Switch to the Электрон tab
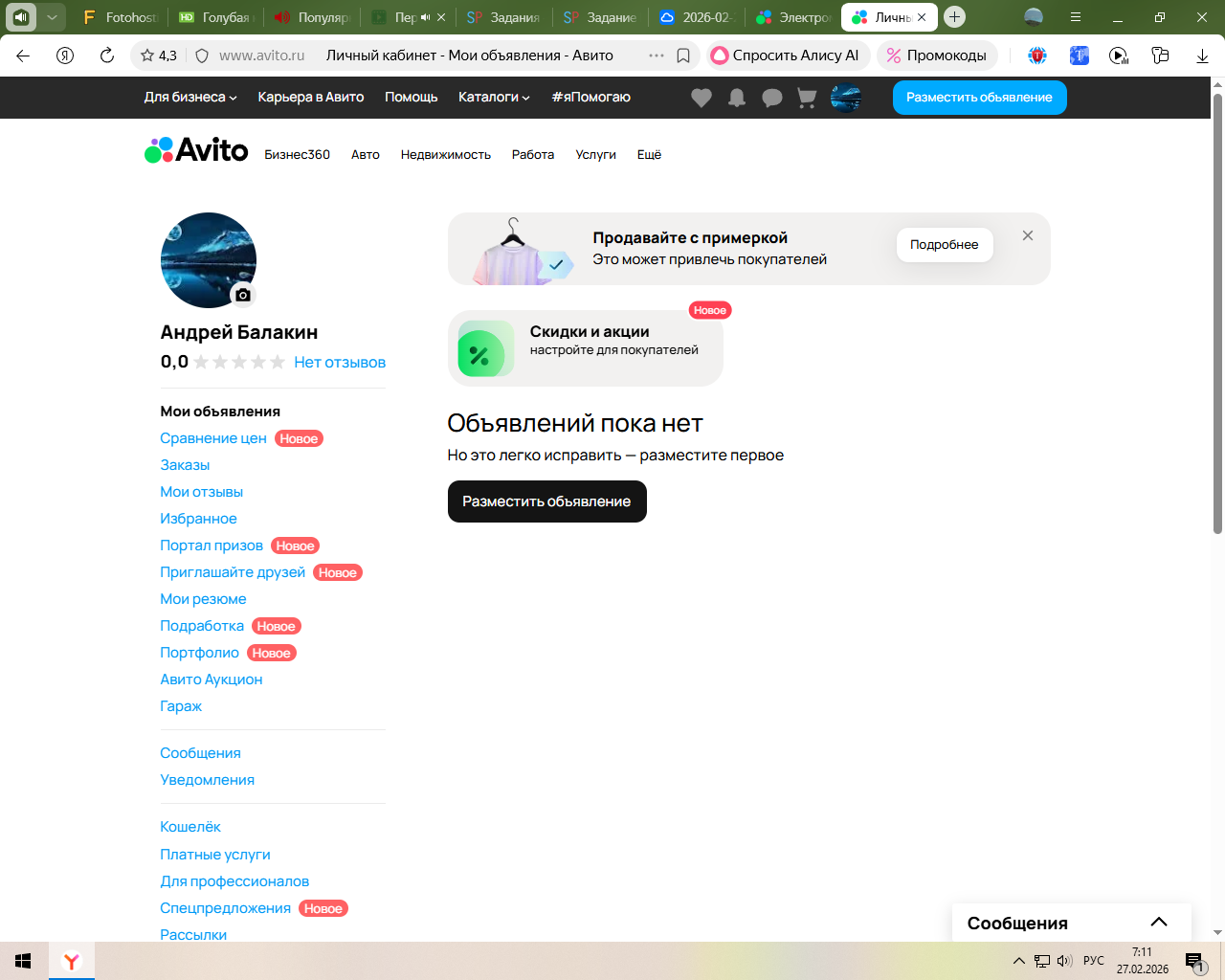1225x980 pixels. click(792, 17)
